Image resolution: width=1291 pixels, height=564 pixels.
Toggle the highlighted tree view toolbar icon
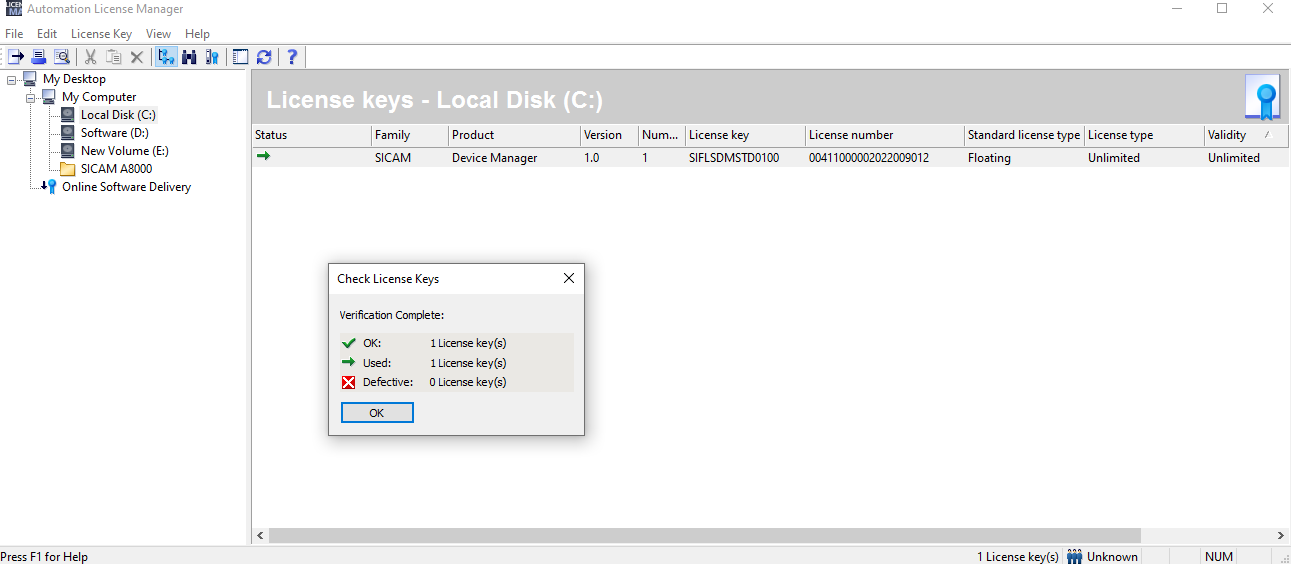click(x=166, y=57)
